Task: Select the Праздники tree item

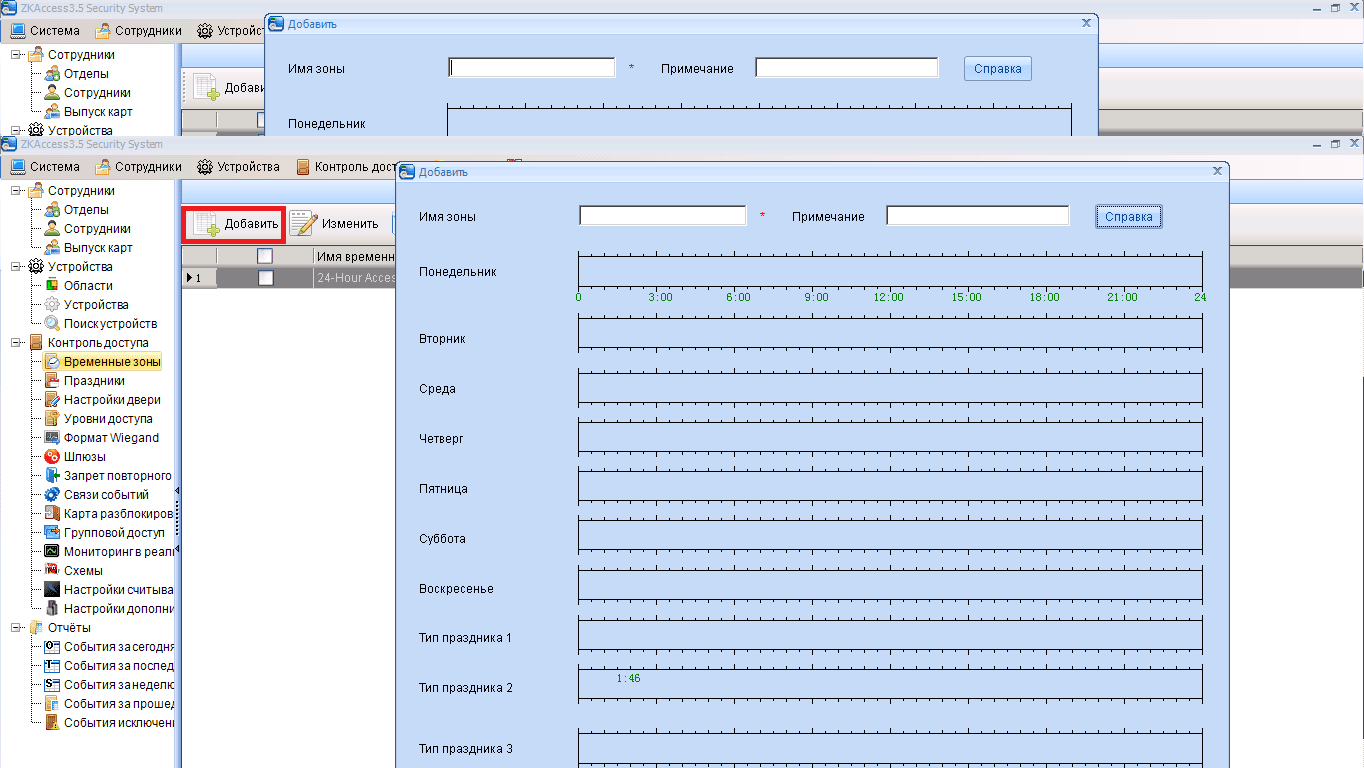Action: 94,381
